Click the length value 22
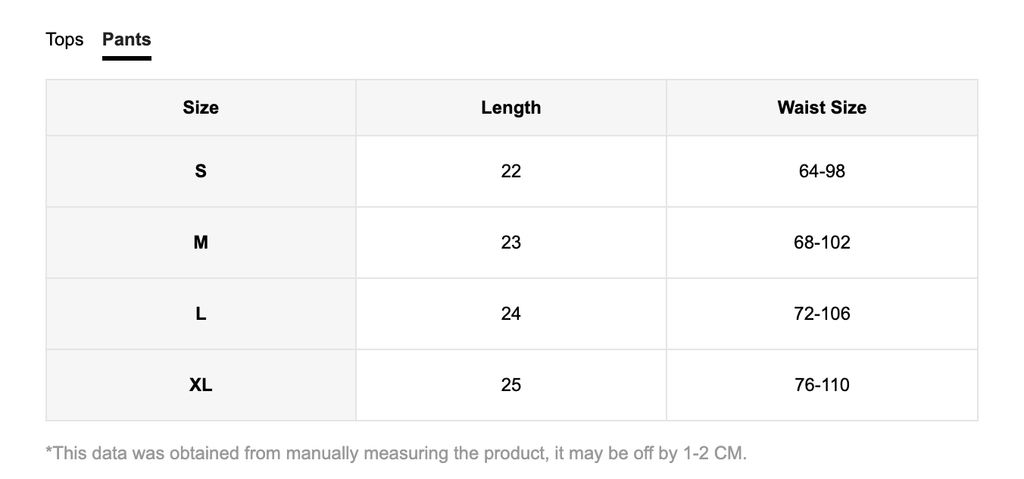The width and height of the screenshot is (1024, 479). click(511, 171)
